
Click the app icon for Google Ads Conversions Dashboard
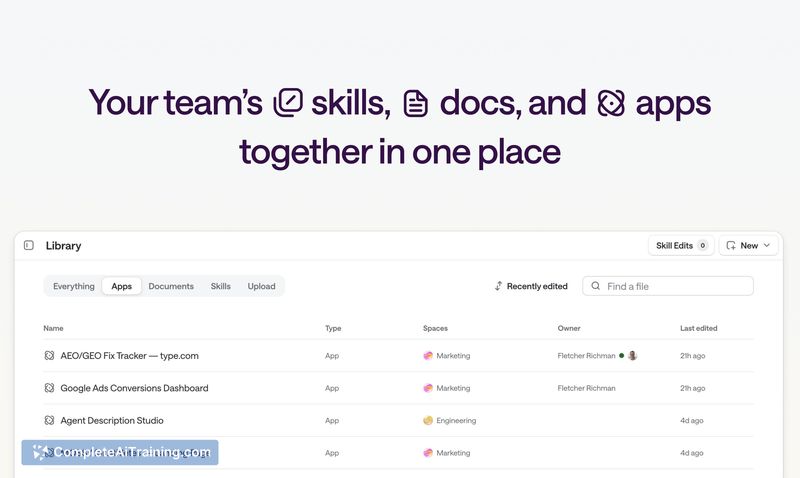pyautogui.click(x=49, y=388)
